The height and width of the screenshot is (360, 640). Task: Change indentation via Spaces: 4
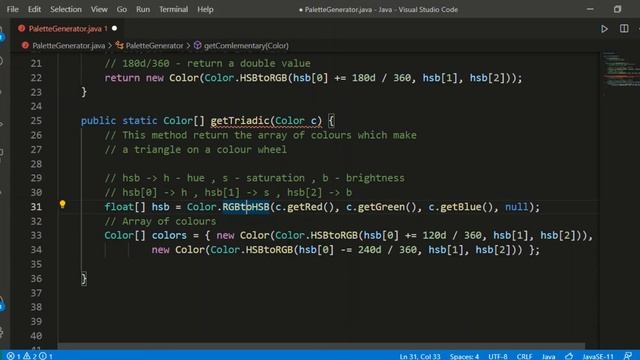click(x=464, y=356)
